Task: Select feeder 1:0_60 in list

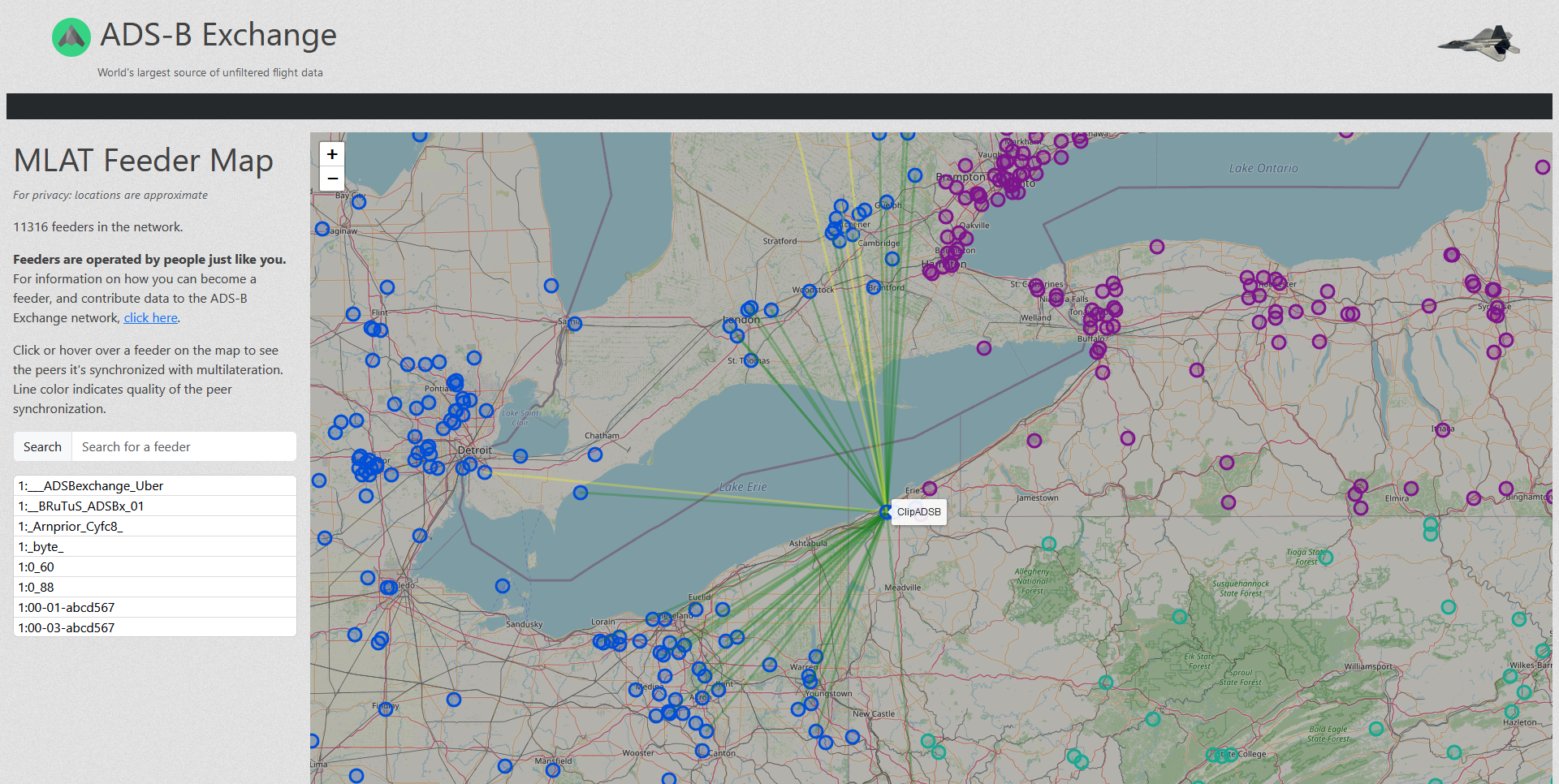Action: [x=155, y=567]
